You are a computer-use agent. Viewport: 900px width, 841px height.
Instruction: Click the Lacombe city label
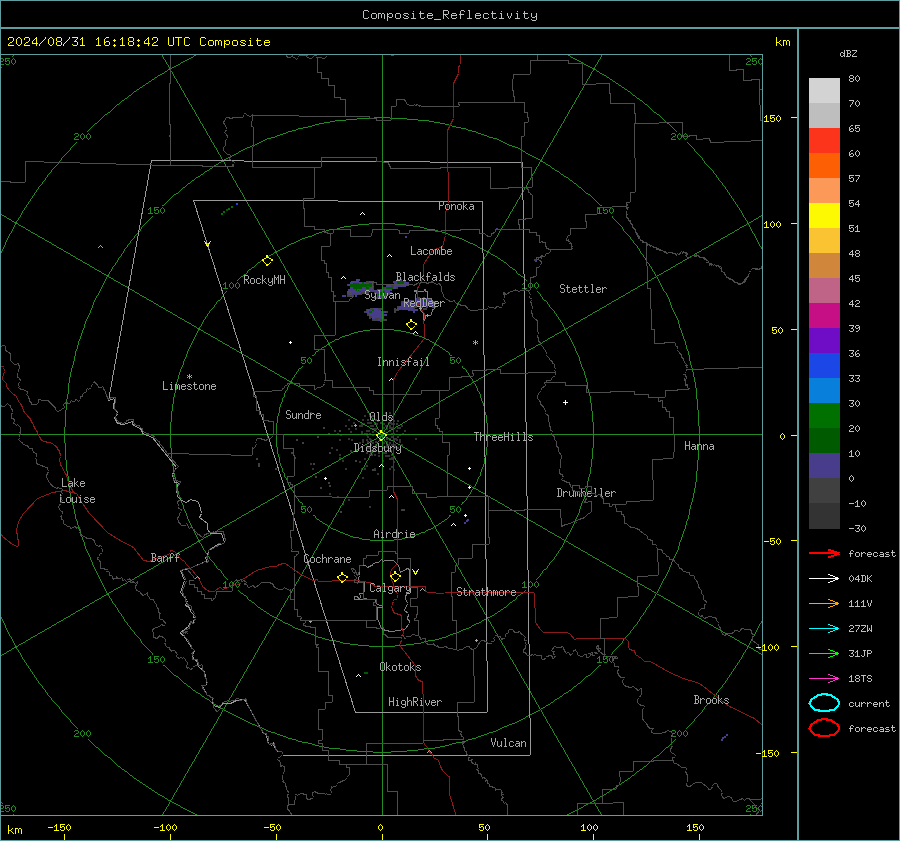tap(431, 251)
